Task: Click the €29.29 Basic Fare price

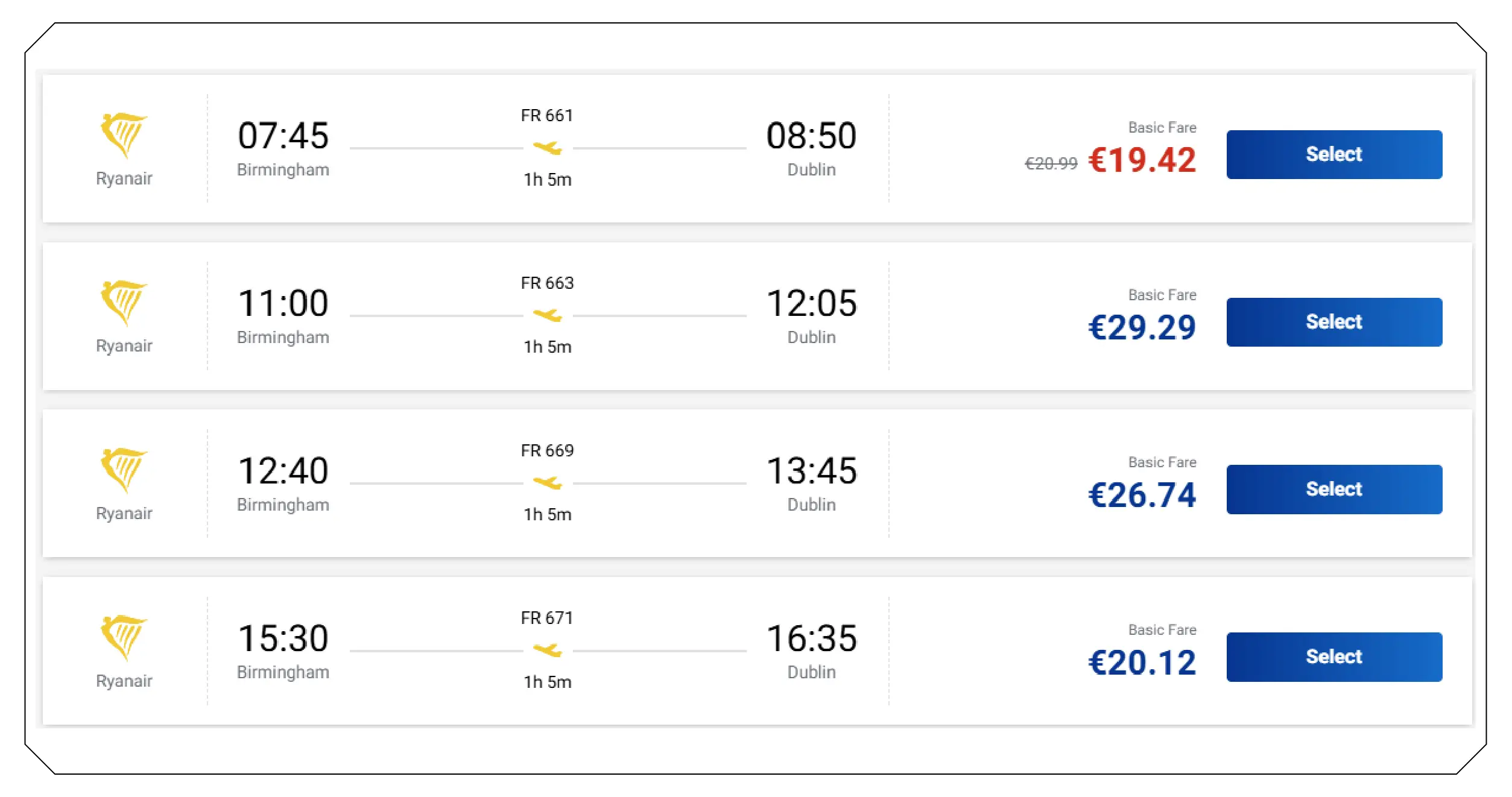Action: pos(1142,329)
